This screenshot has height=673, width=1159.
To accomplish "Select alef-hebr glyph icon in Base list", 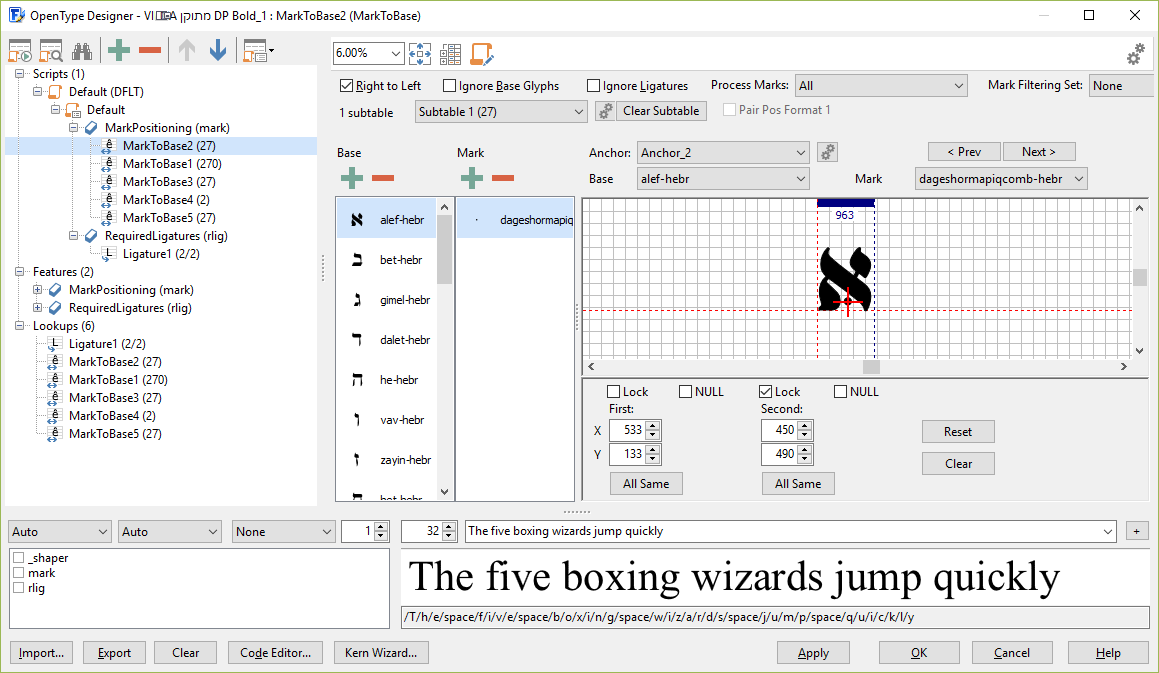I will click(x=357, y=220).
